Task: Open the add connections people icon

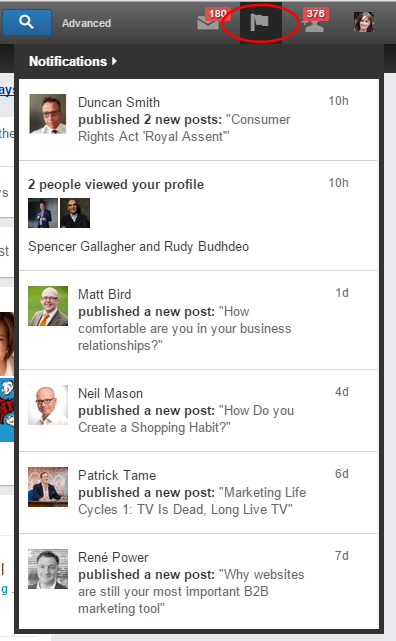Action: [x=313, y=25]
